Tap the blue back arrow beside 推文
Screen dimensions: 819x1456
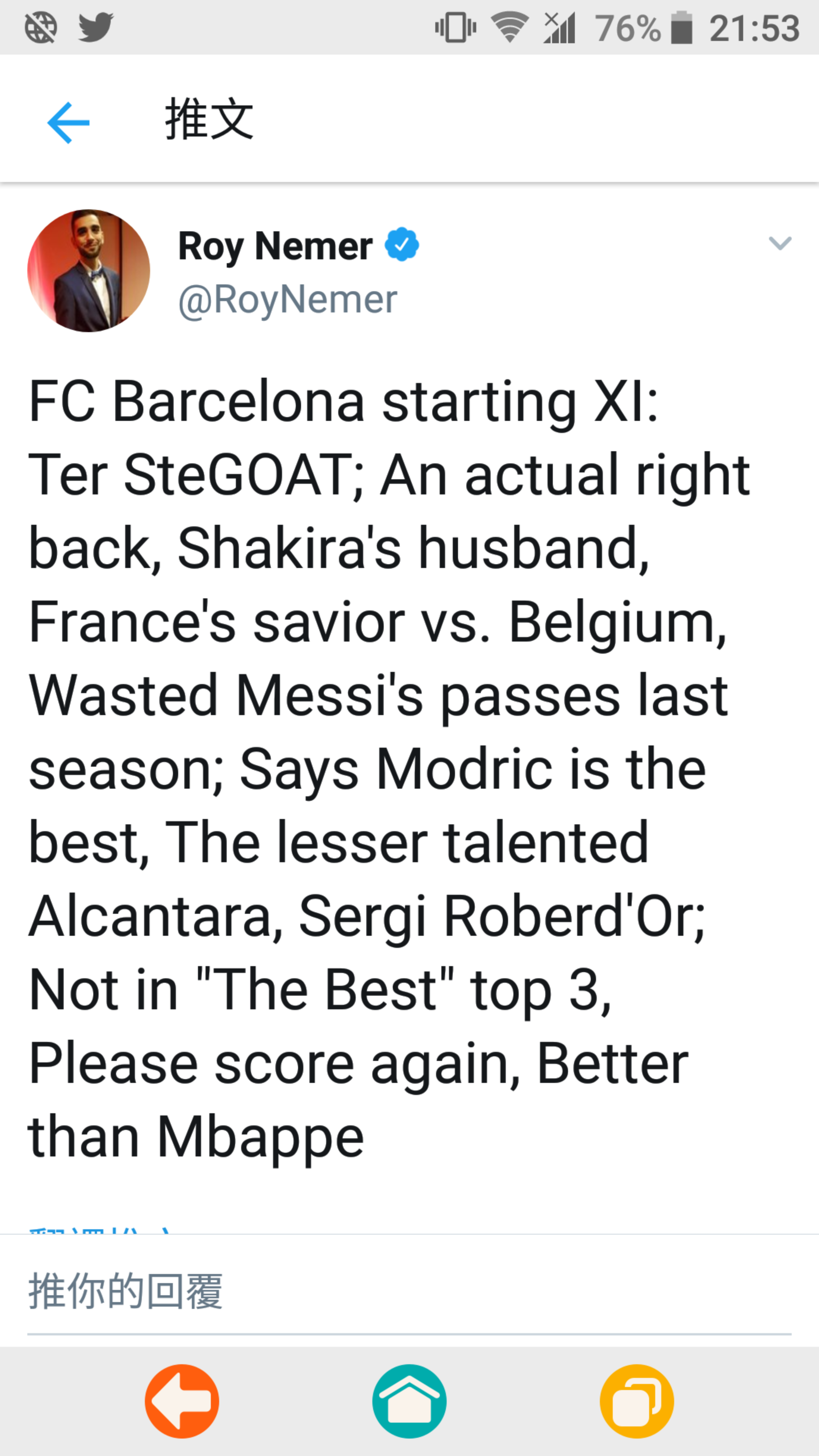[x=68, y=122]
